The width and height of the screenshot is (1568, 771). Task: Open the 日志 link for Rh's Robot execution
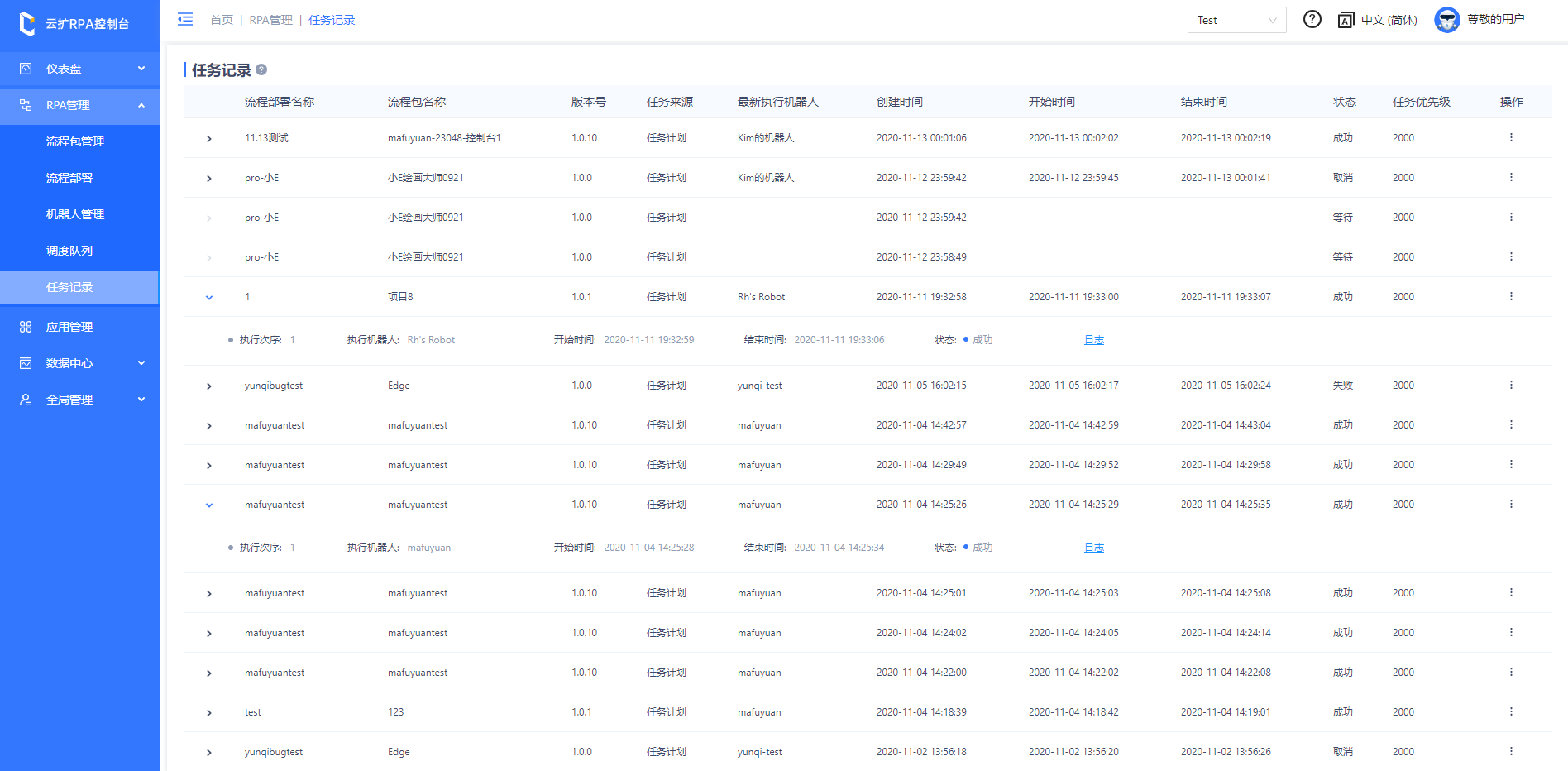pyautogui.click(x=1093, y=340)
